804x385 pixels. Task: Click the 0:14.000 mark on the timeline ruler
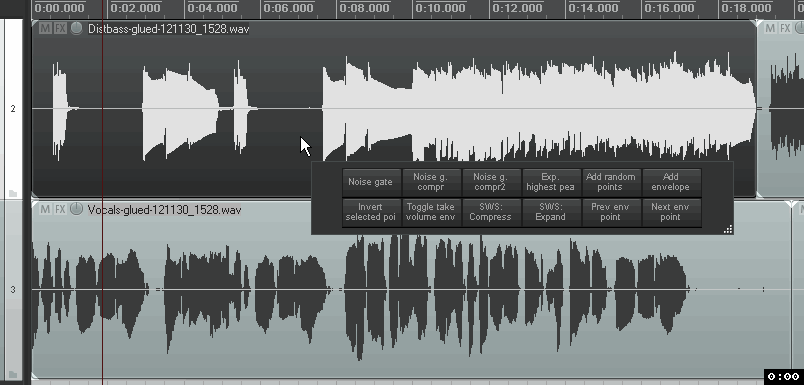pos(593,8)
